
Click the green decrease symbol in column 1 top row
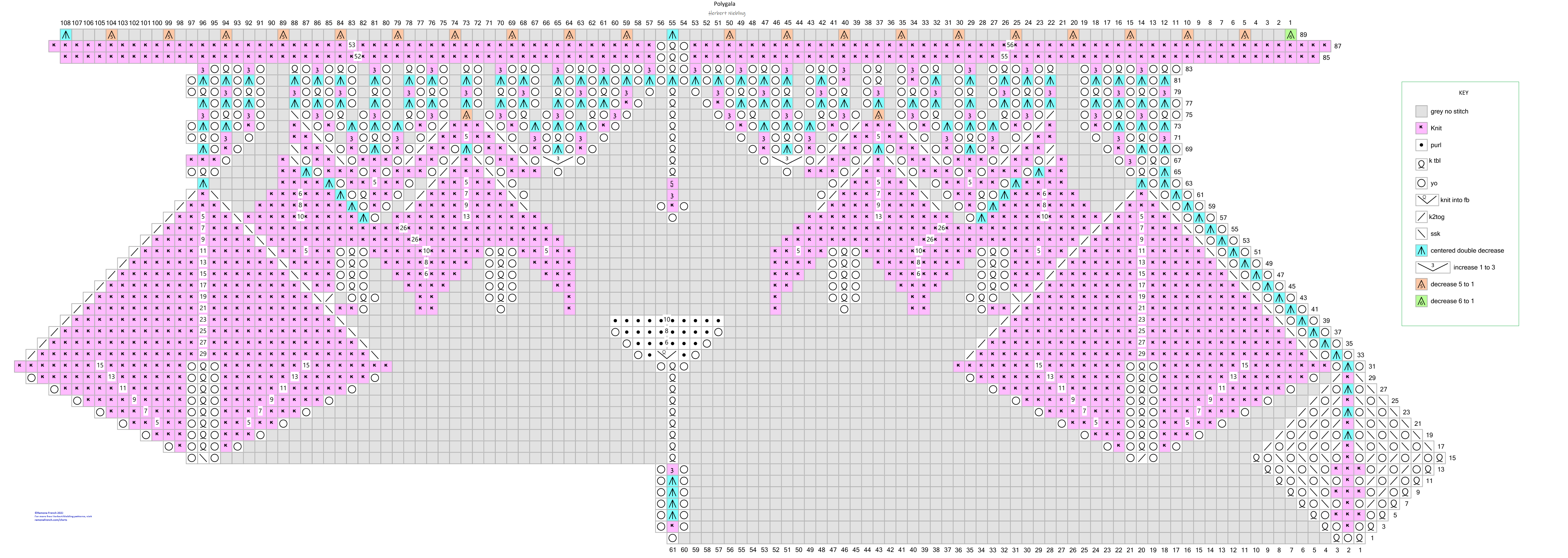[1290, 35]
